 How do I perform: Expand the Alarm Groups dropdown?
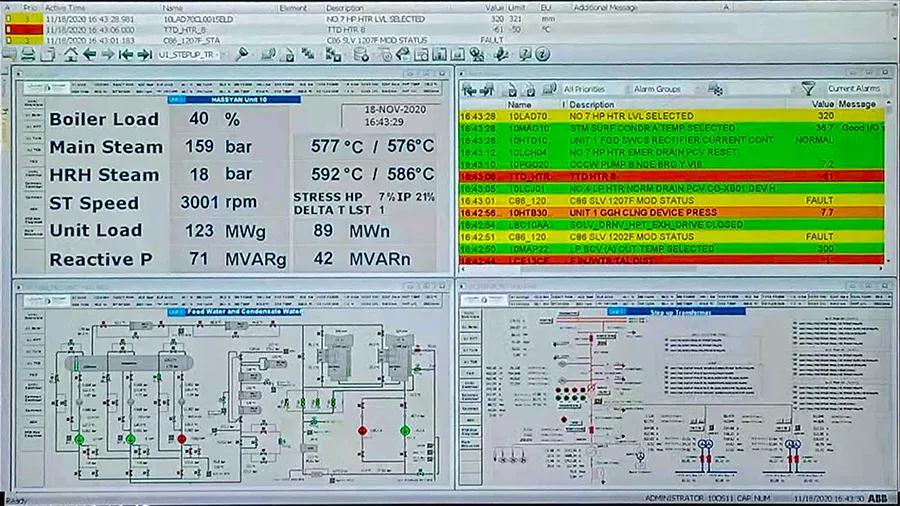click(x=660, y=89)
